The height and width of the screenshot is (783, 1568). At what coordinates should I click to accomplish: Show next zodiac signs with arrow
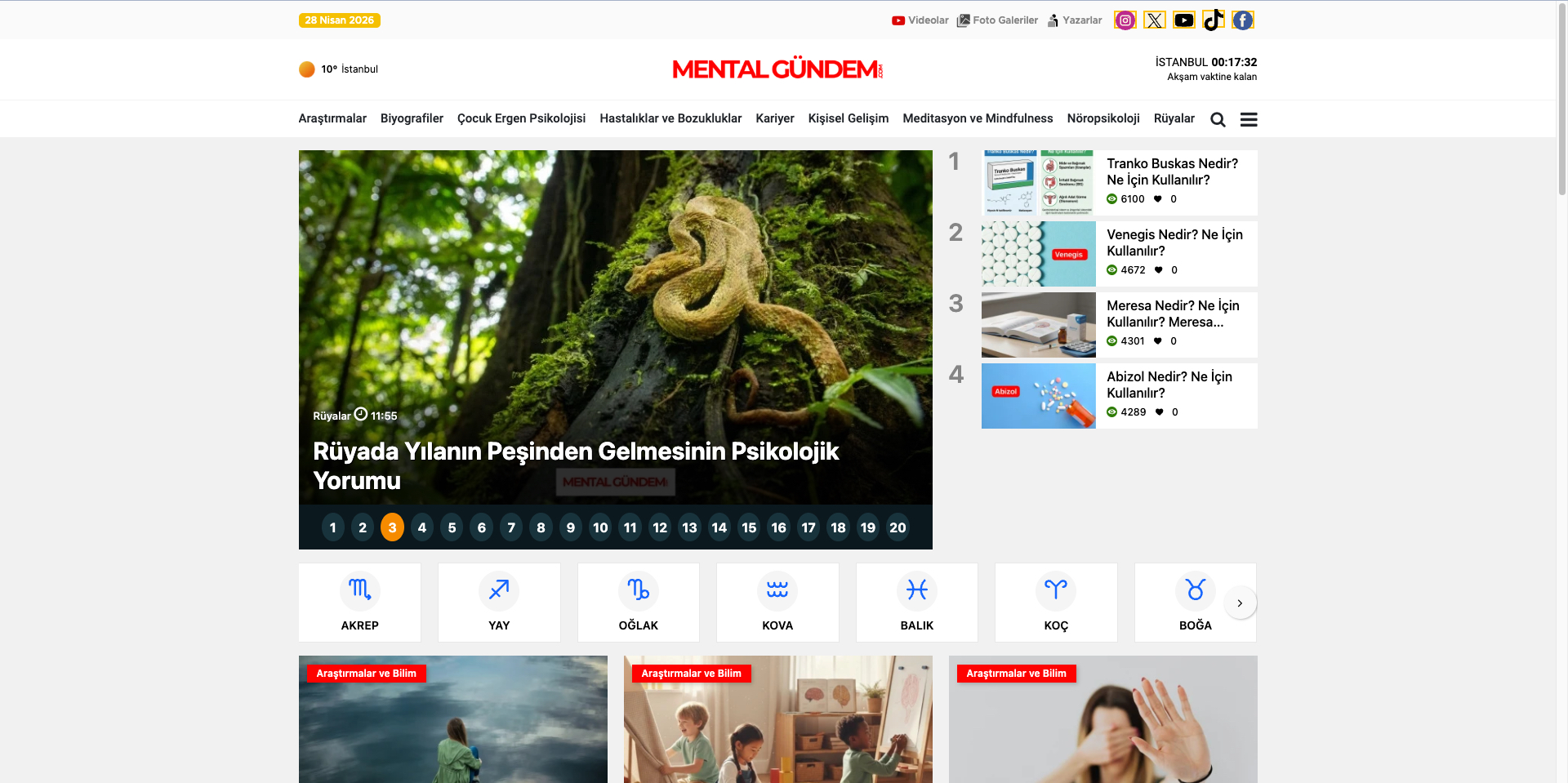(x=1240, y=603)
